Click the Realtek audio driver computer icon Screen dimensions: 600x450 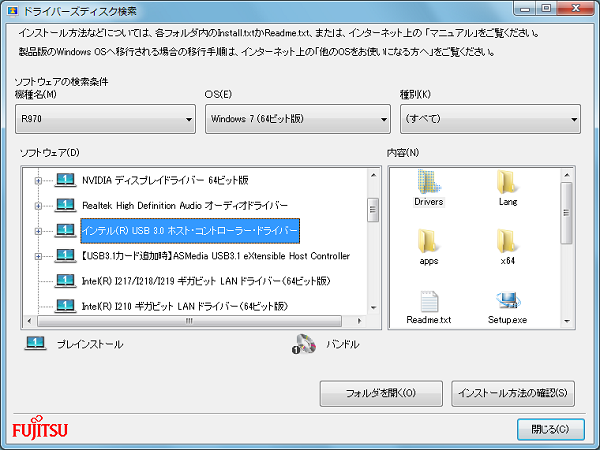[65, 205]
